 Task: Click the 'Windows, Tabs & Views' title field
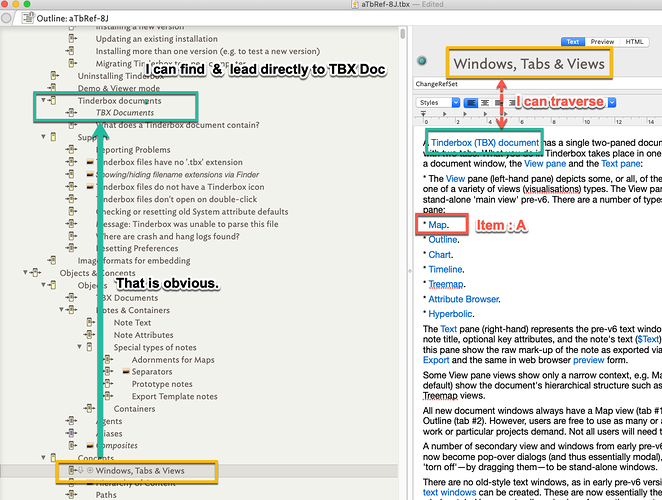point(529,64)
